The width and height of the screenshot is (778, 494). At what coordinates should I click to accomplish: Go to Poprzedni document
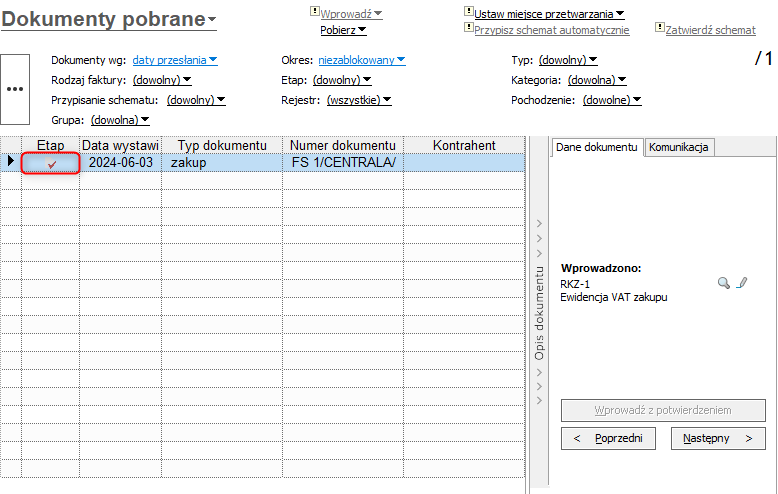pos(608,438)
